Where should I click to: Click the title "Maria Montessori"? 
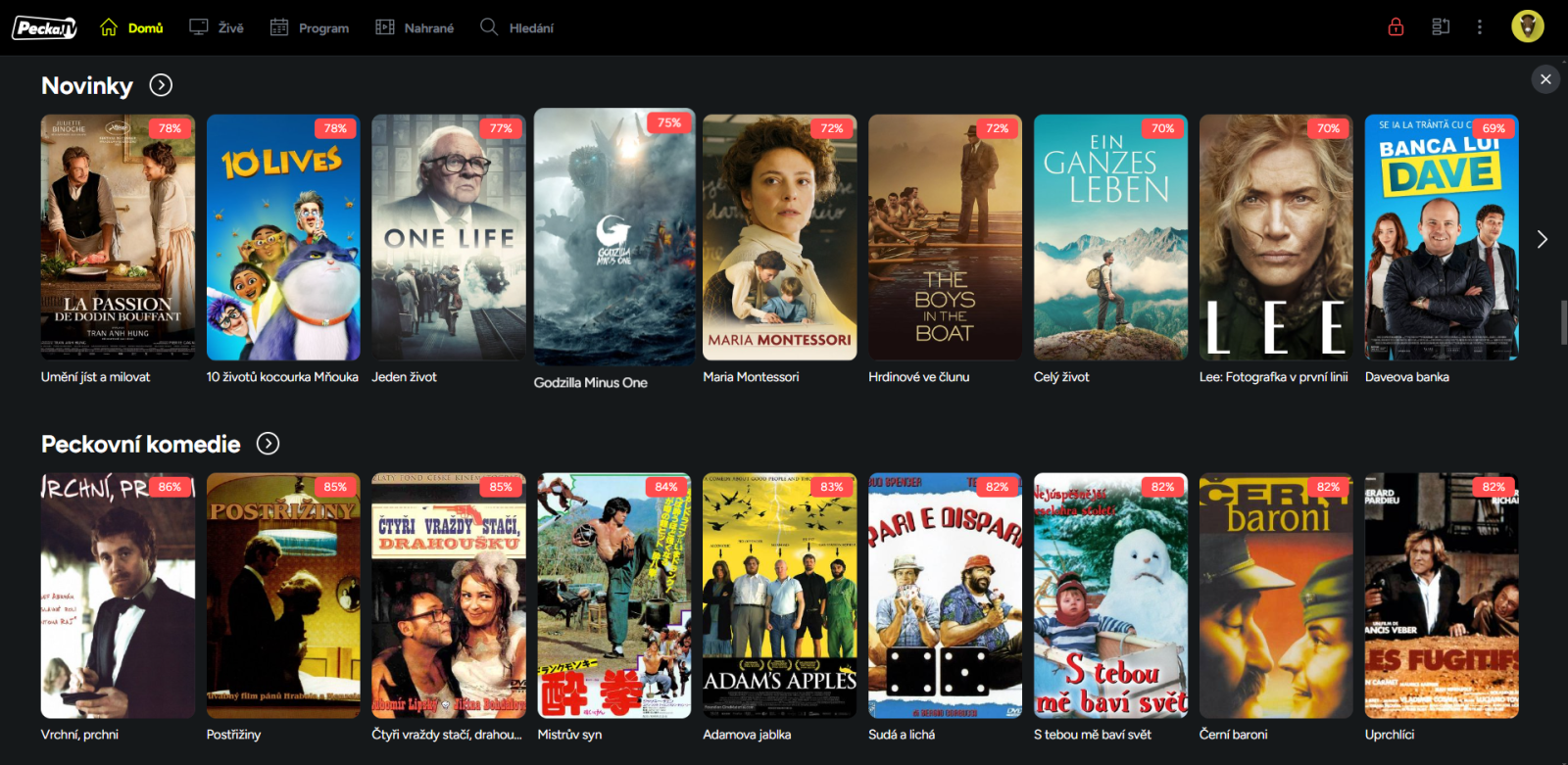pyautogui.click(x=751, y=377)
